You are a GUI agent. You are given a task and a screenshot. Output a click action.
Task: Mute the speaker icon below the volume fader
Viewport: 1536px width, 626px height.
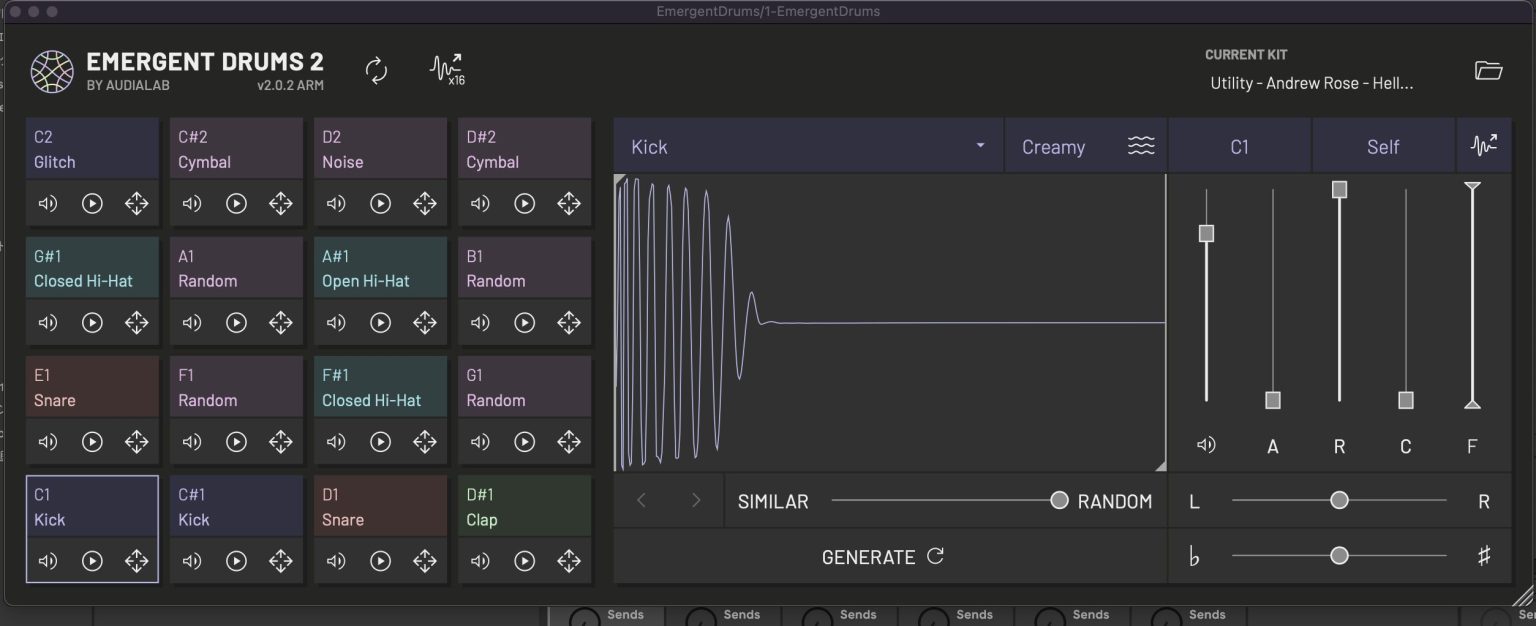[x=1206, y=444]
